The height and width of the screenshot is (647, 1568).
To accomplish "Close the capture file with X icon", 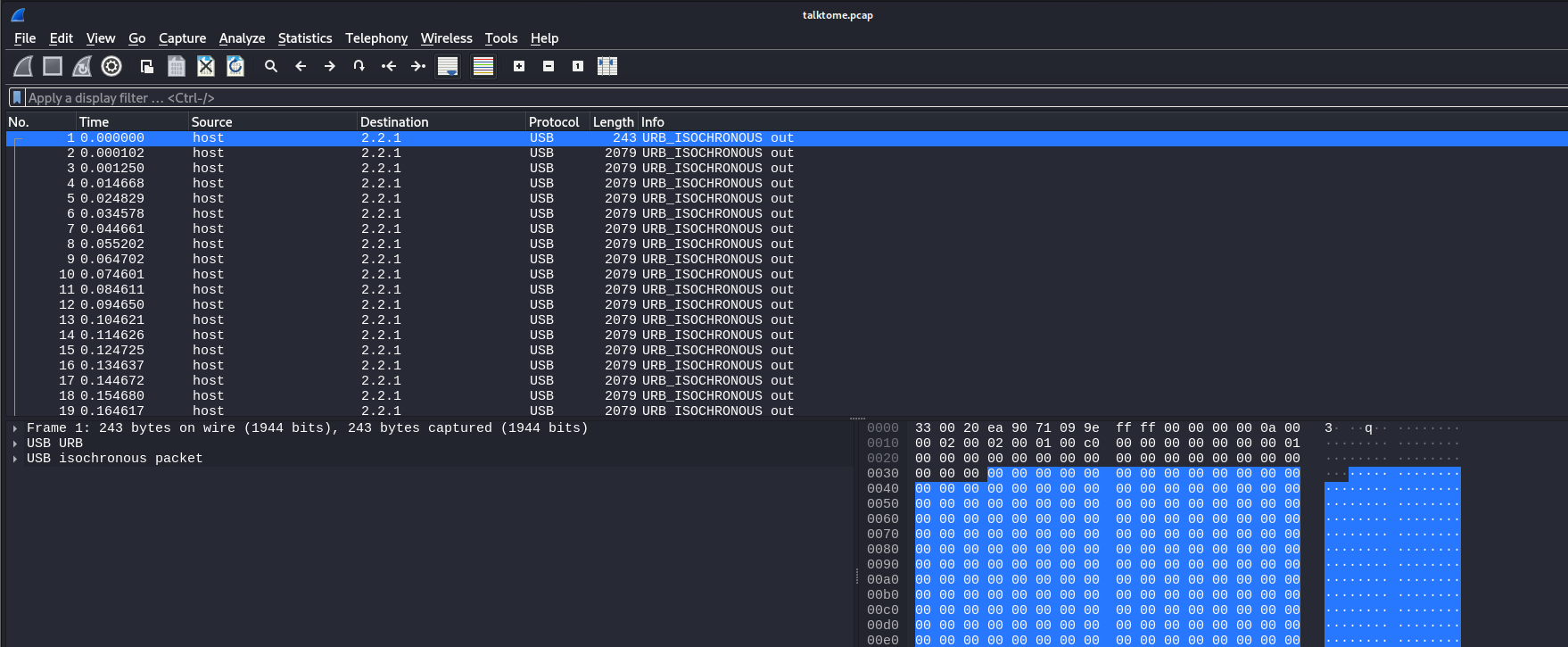I will (x=206, y=66).
